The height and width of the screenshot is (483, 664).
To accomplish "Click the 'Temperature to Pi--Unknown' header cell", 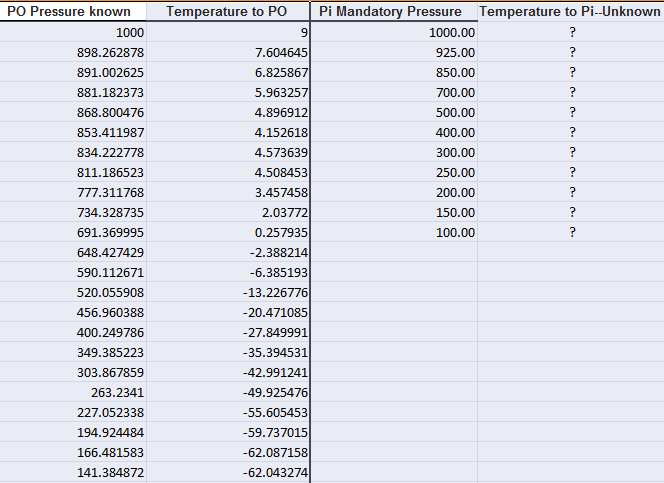I will [571, 12].
